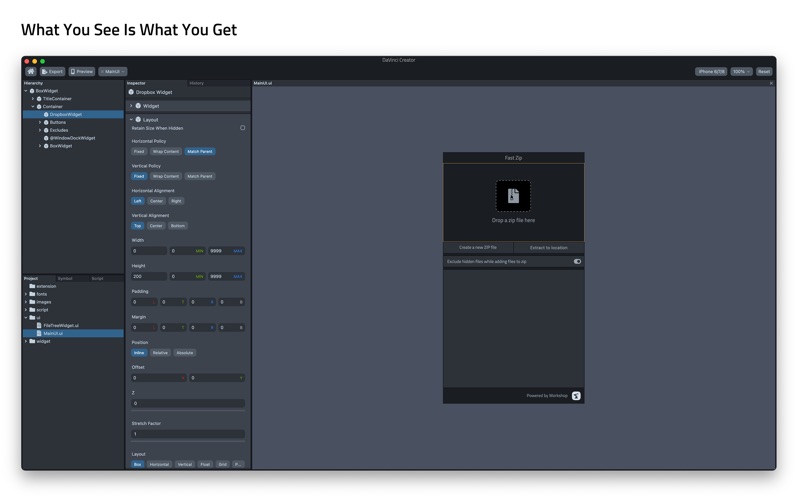Collapse the Layout section in Inspector
800x500 pixels.
(131, 120)
